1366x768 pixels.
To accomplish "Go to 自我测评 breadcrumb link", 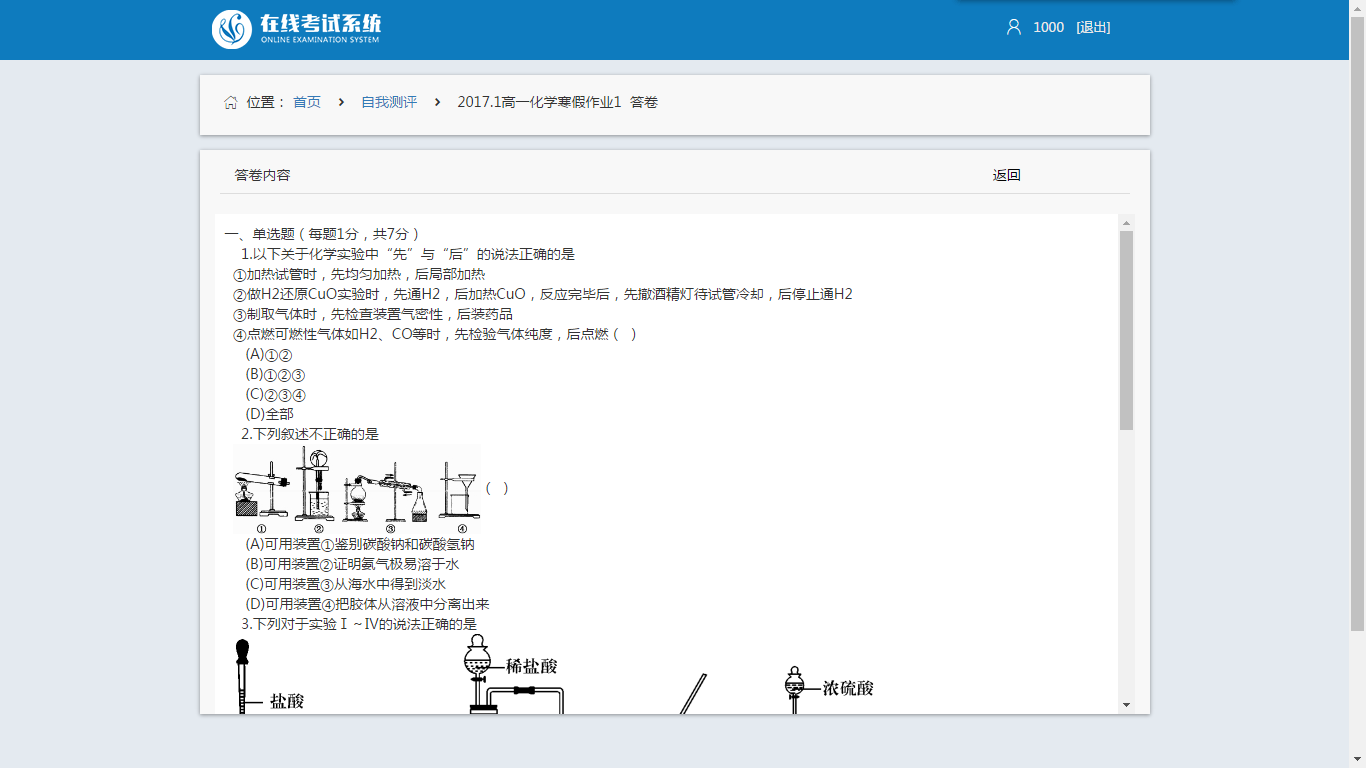I will click(x=389, y=102).
